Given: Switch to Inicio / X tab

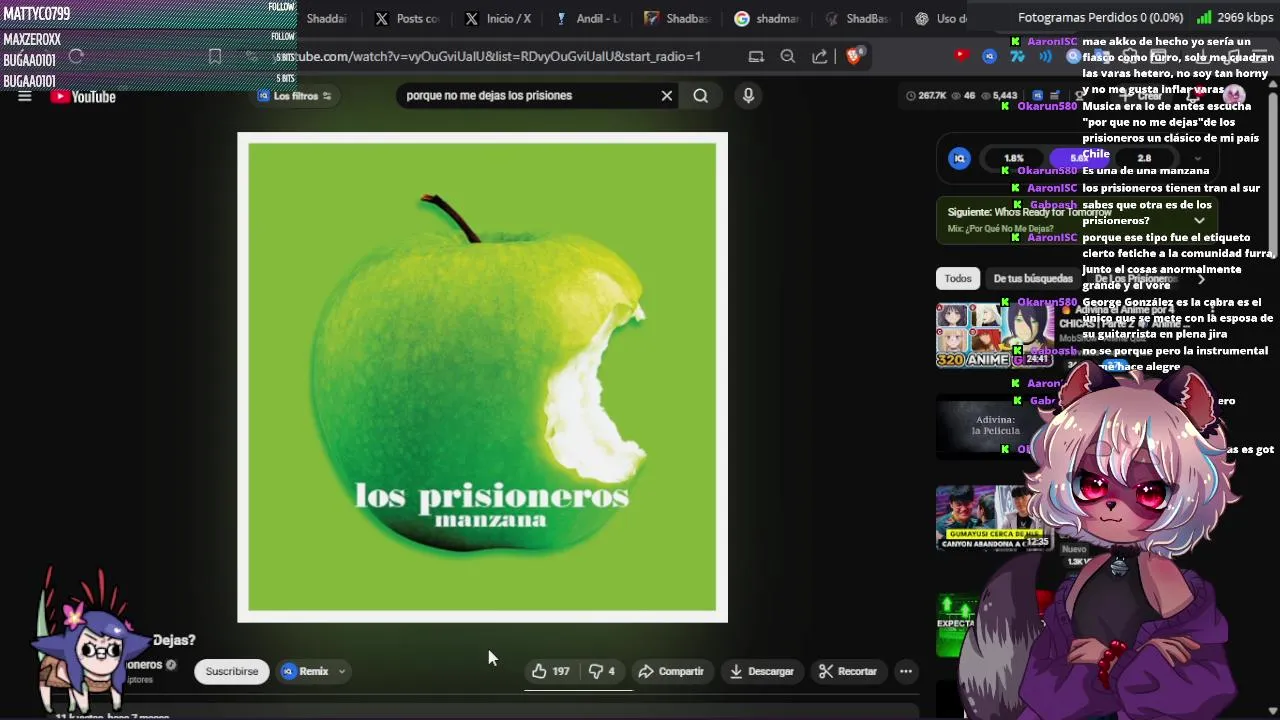Looking at the screenshot, I should click(x=499, y=18).
